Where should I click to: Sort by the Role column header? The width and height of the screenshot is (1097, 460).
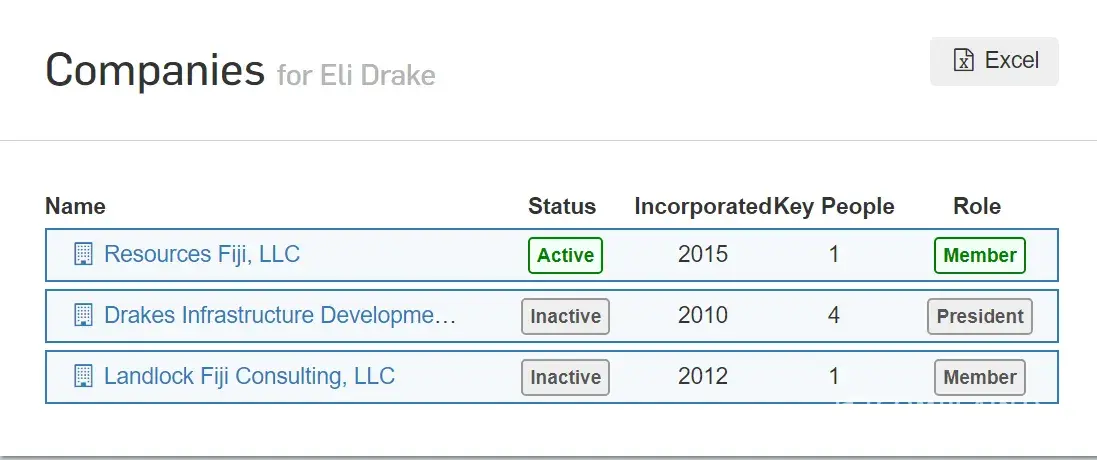[x=977, y=207]
